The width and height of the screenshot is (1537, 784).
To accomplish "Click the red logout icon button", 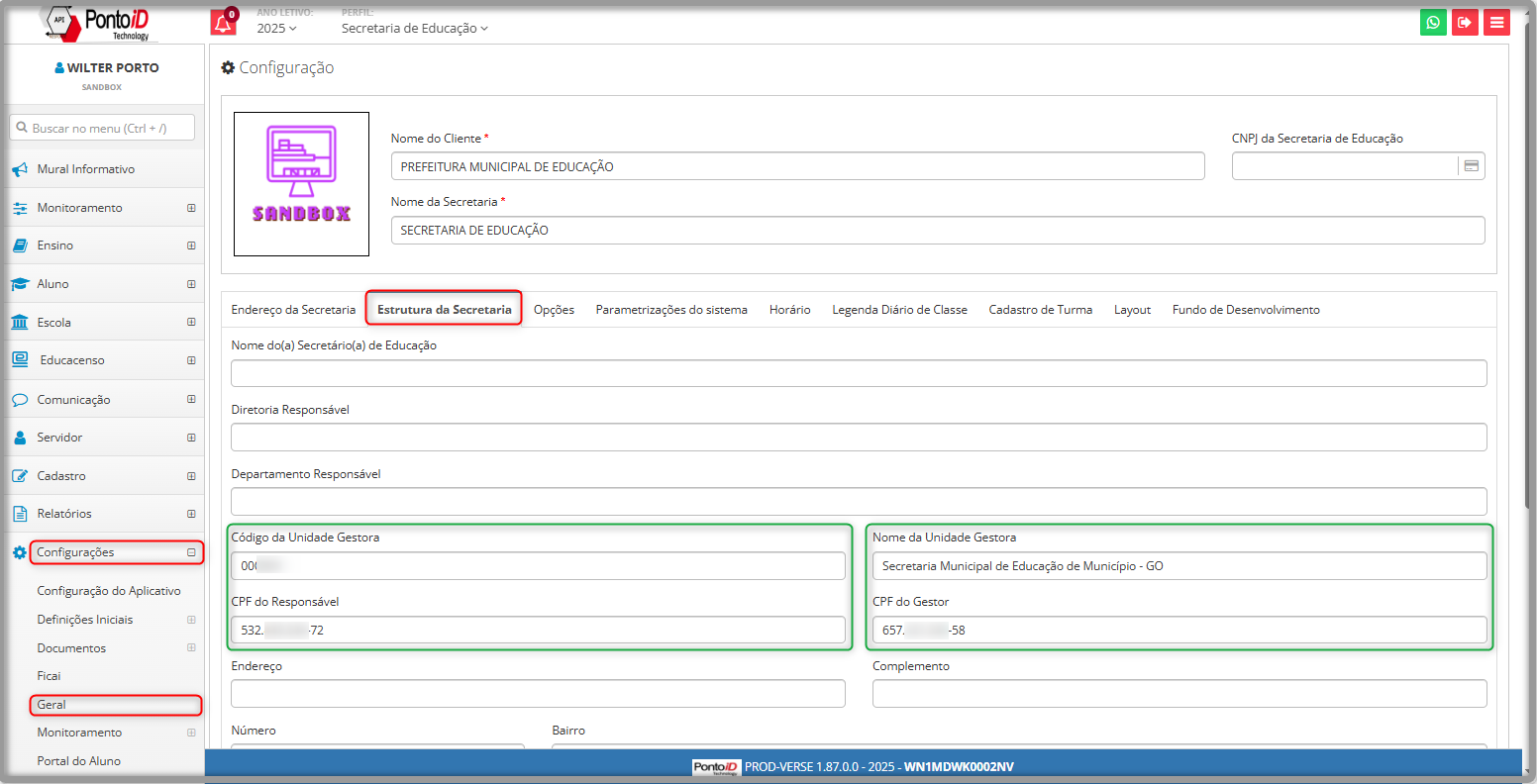I will (x=1465, y=23).
